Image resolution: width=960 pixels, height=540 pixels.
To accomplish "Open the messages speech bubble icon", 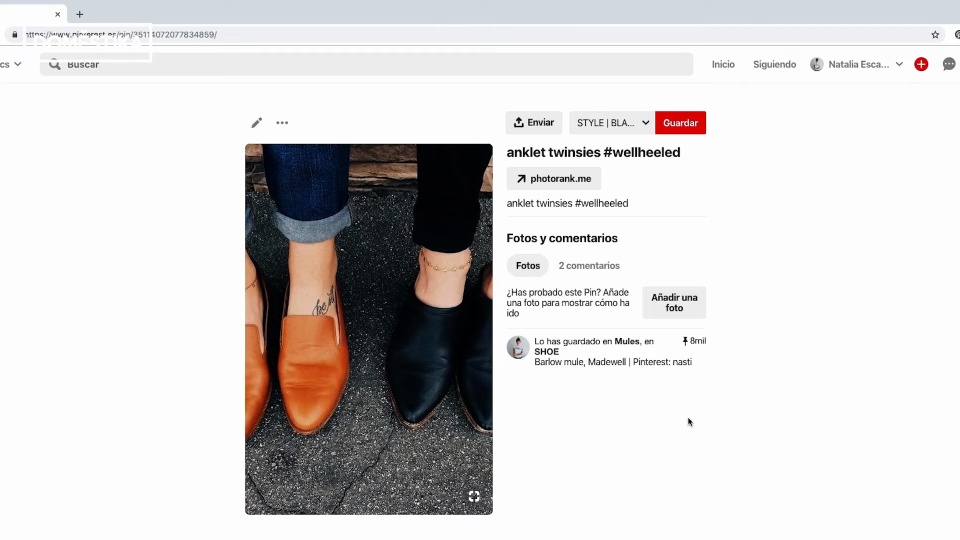I will [948, 64].
